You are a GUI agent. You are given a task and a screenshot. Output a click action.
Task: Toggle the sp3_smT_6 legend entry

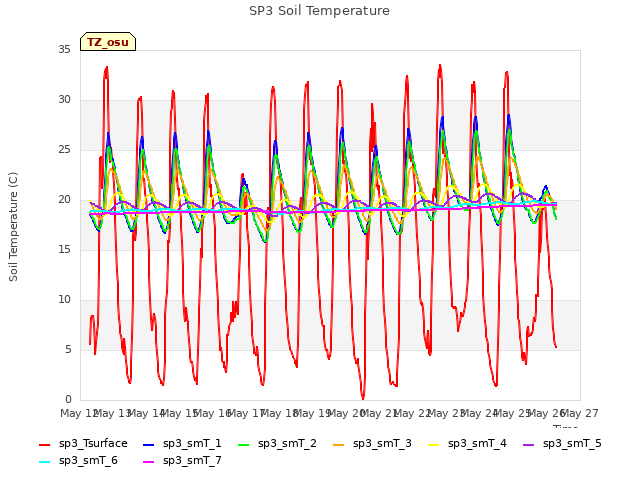(x=78, y=461)
